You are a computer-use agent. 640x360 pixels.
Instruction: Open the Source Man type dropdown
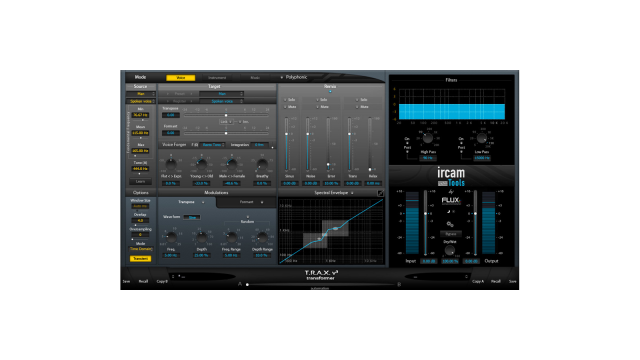pos(140,94)
